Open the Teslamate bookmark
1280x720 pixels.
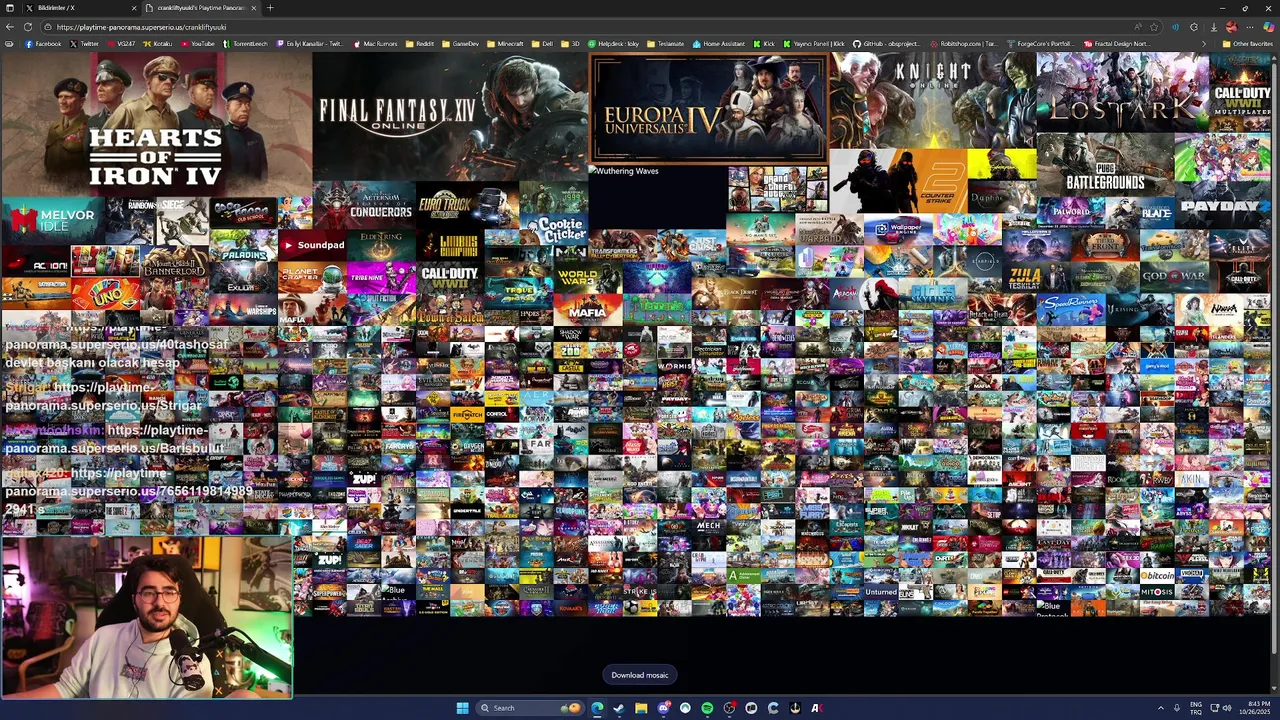[x=665, y=44]
